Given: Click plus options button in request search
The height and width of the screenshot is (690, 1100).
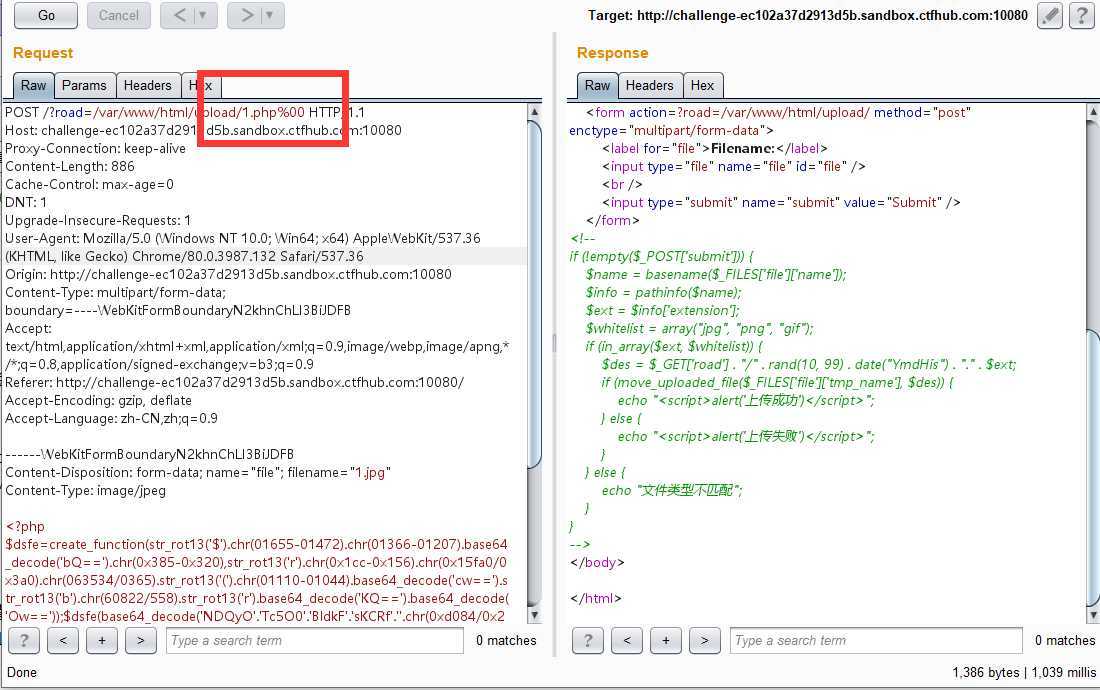Looking at the screenshot, I should (102, 640).
